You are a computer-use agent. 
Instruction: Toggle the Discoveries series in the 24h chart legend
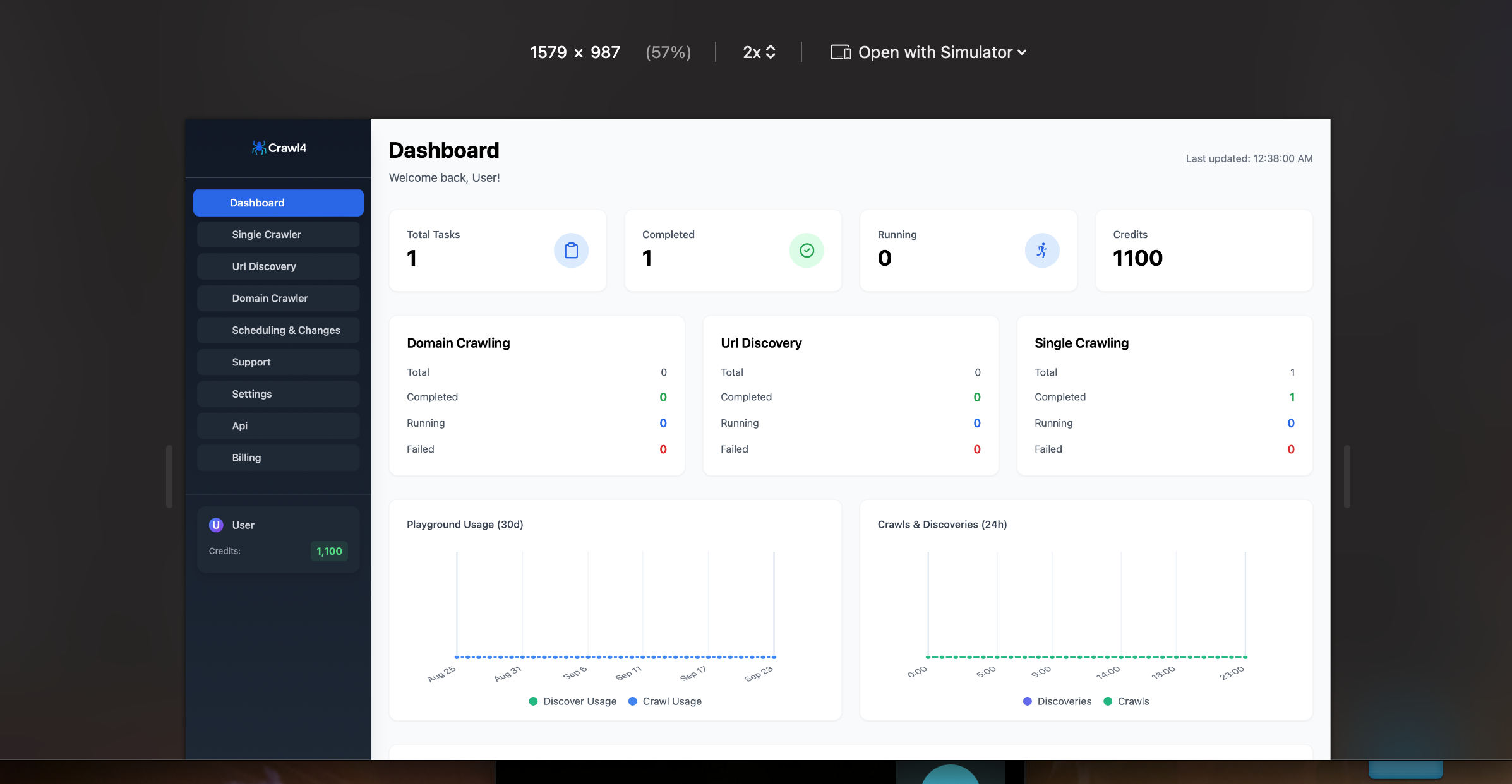(x=1057, y=701)
